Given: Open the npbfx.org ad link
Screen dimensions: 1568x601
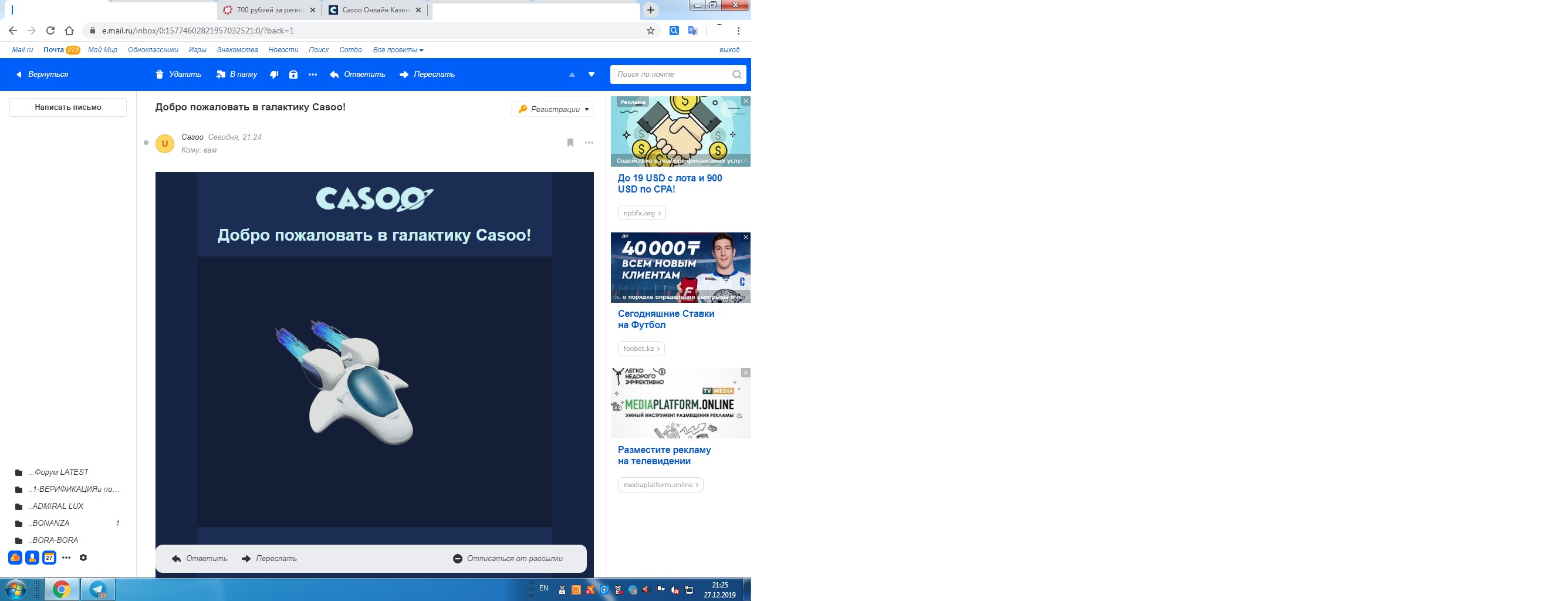Looking at the screenshot, I should (x=641, y=212).
